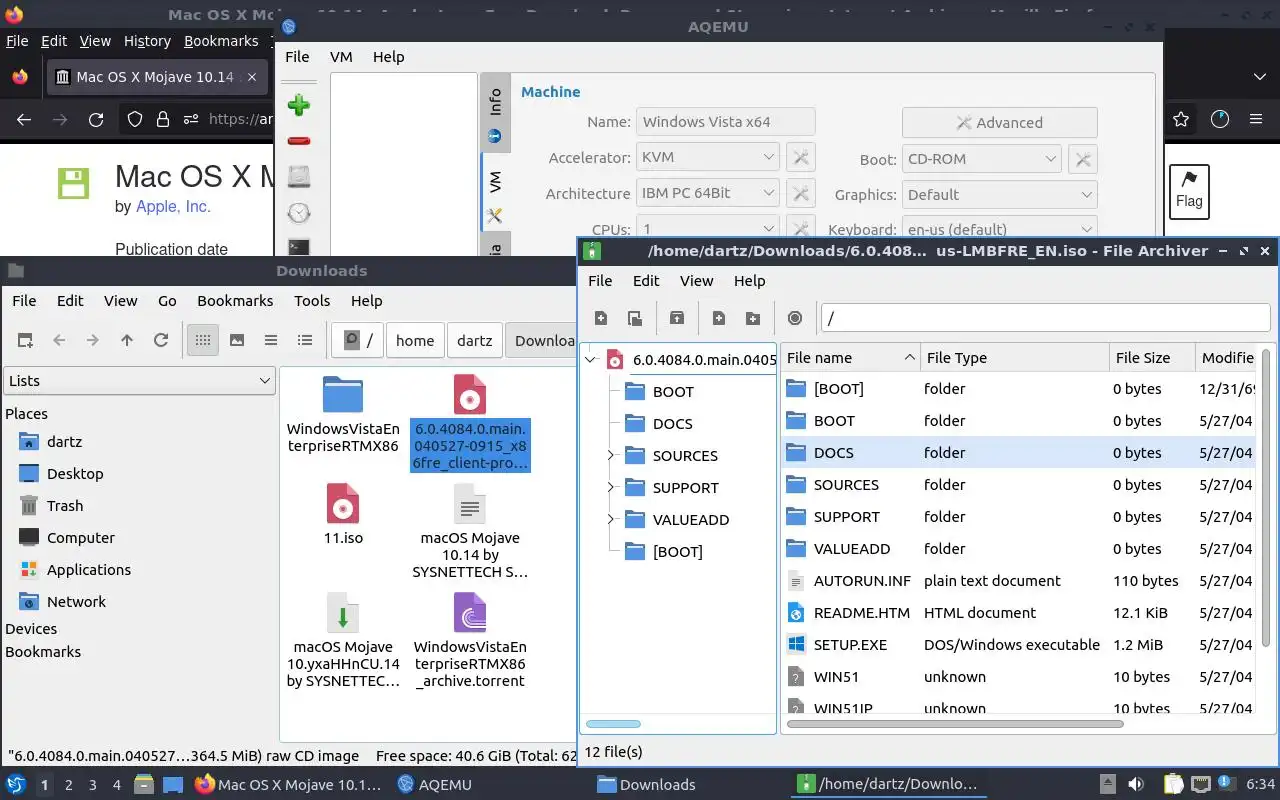
Task: Click the add folder icon in File Archiver
Action: (753, 318)
